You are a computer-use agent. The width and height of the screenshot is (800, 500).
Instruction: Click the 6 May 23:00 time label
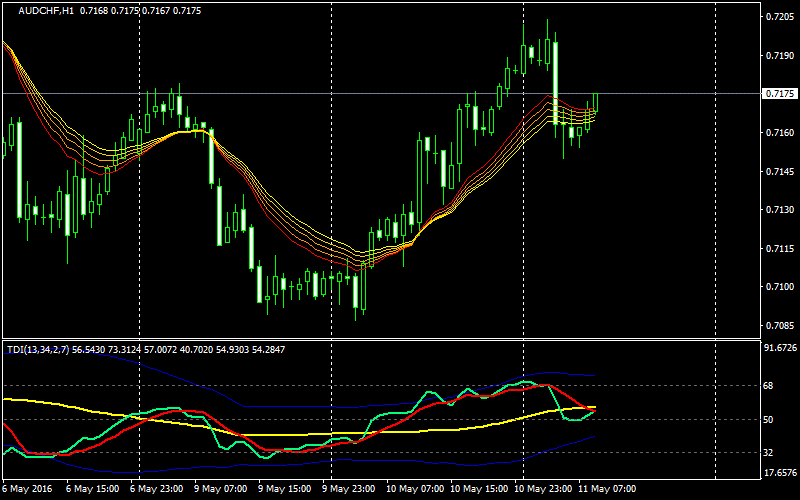(x=157, y=489)
